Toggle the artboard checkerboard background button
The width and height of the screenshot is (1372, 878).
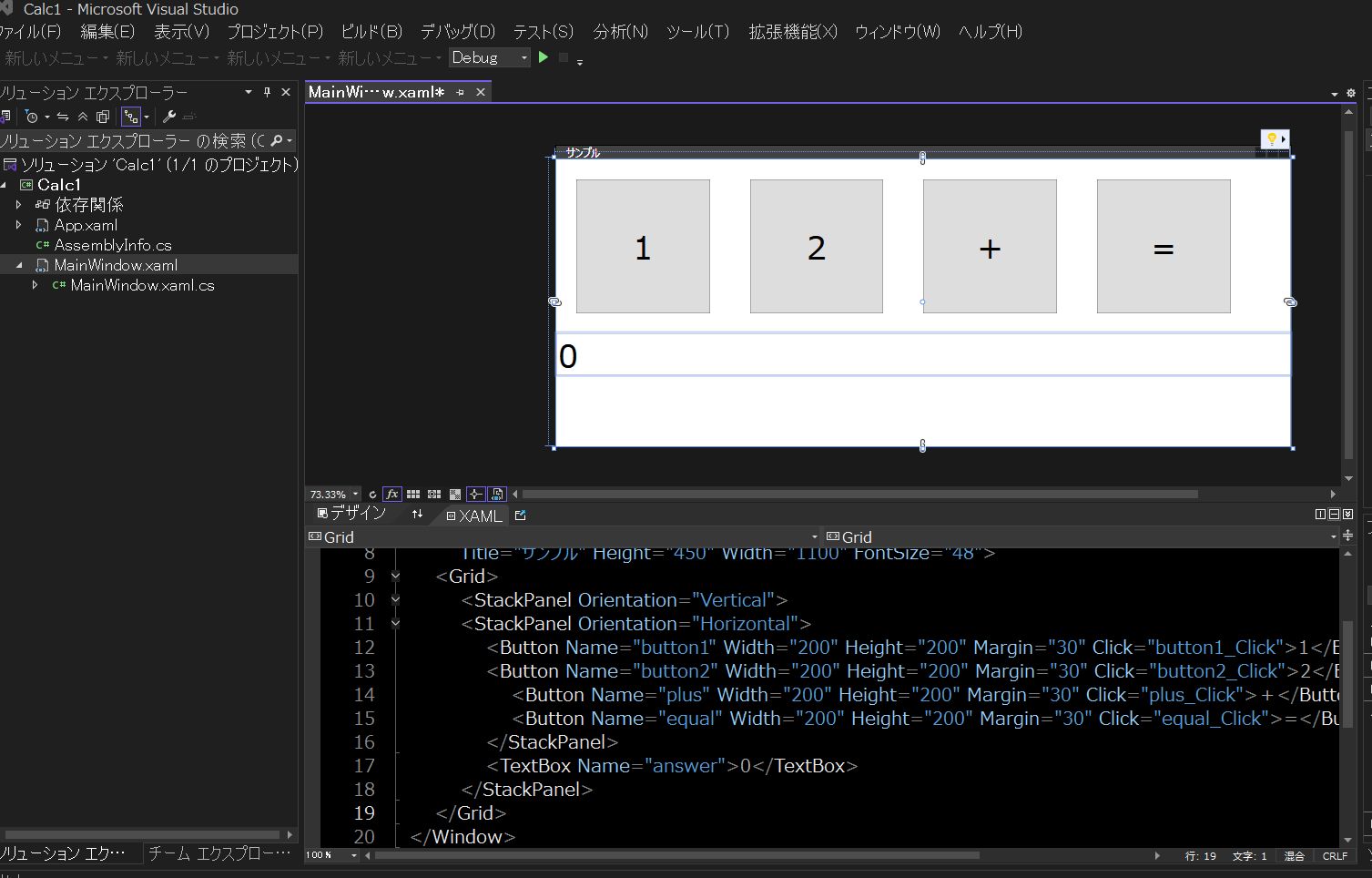point(455,495)
